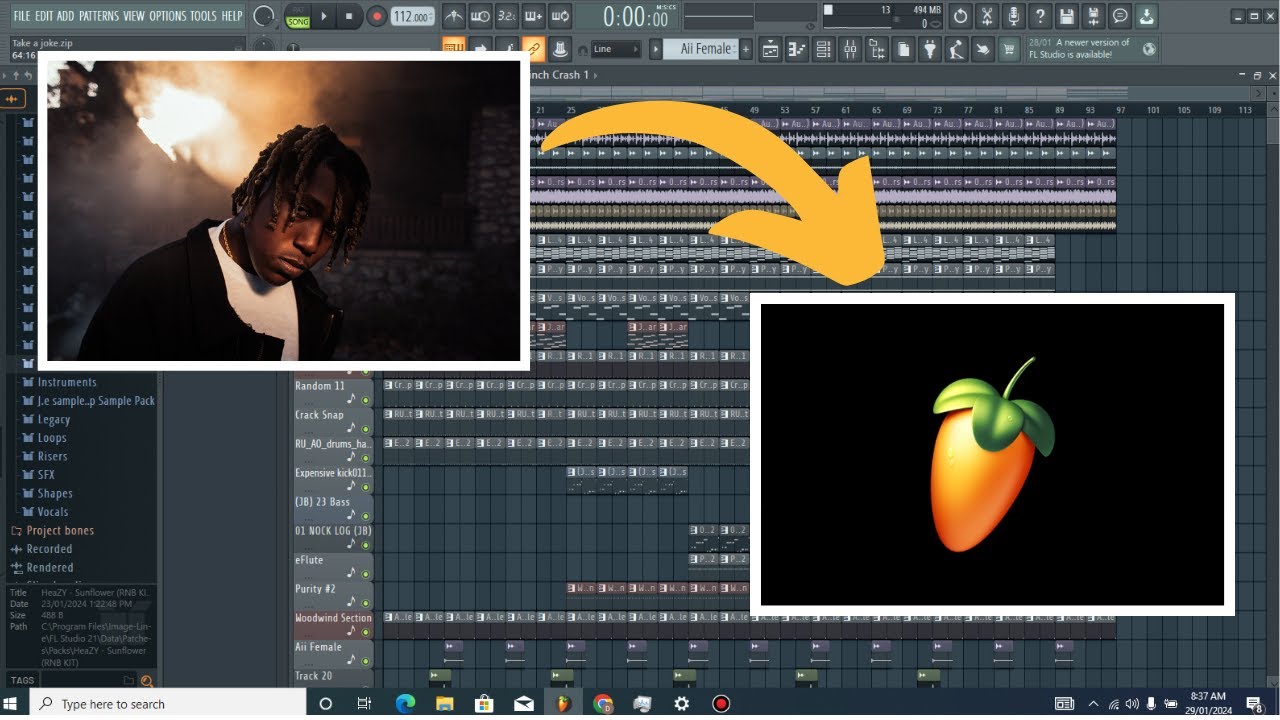The height and width of the screenshot is (720, 1280).
Task: Mute the Woodwind Section track green light
Action: click(365, 632)
